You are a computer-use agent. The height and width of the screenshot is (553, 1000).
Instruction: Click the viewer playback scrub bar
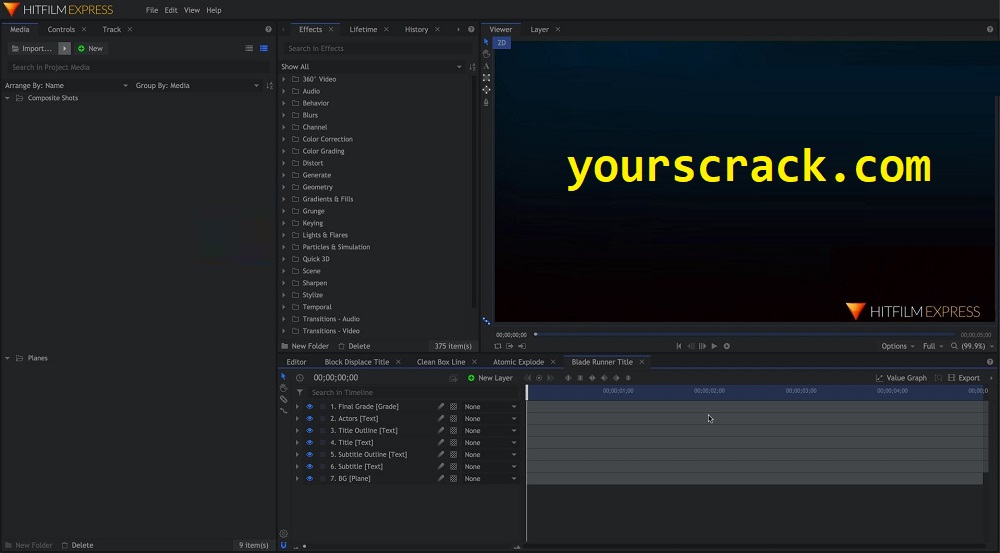pyautogui.click(x=744, y=334)
